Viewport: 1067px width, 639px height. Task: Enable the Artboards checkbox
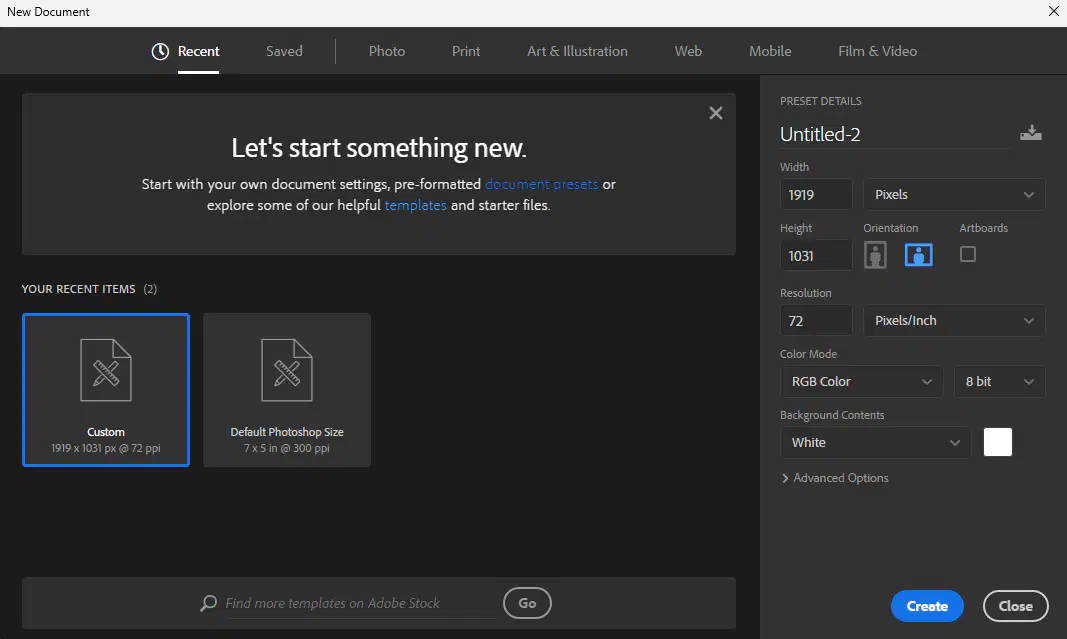(x=968, y=255)
